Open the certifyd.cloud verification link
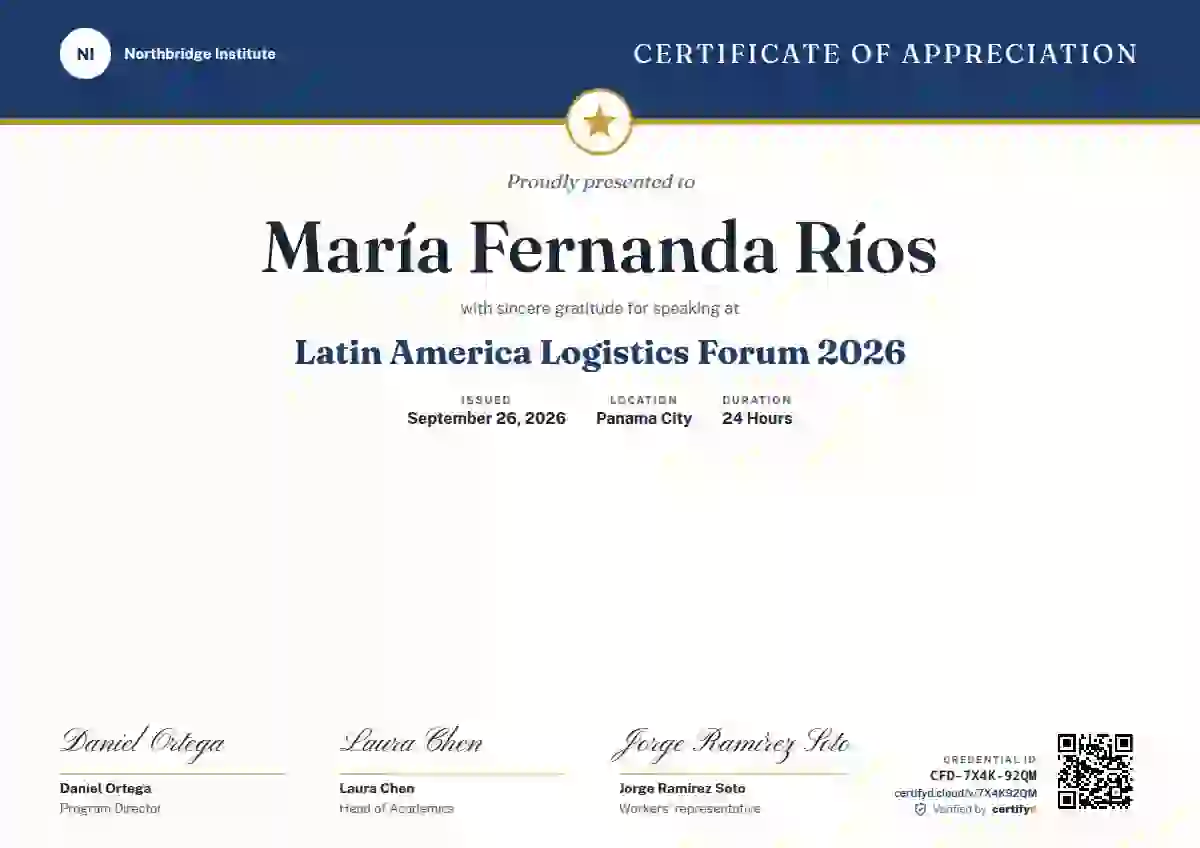The width and height of the screenshot is (1200, 848). [965, 793]
